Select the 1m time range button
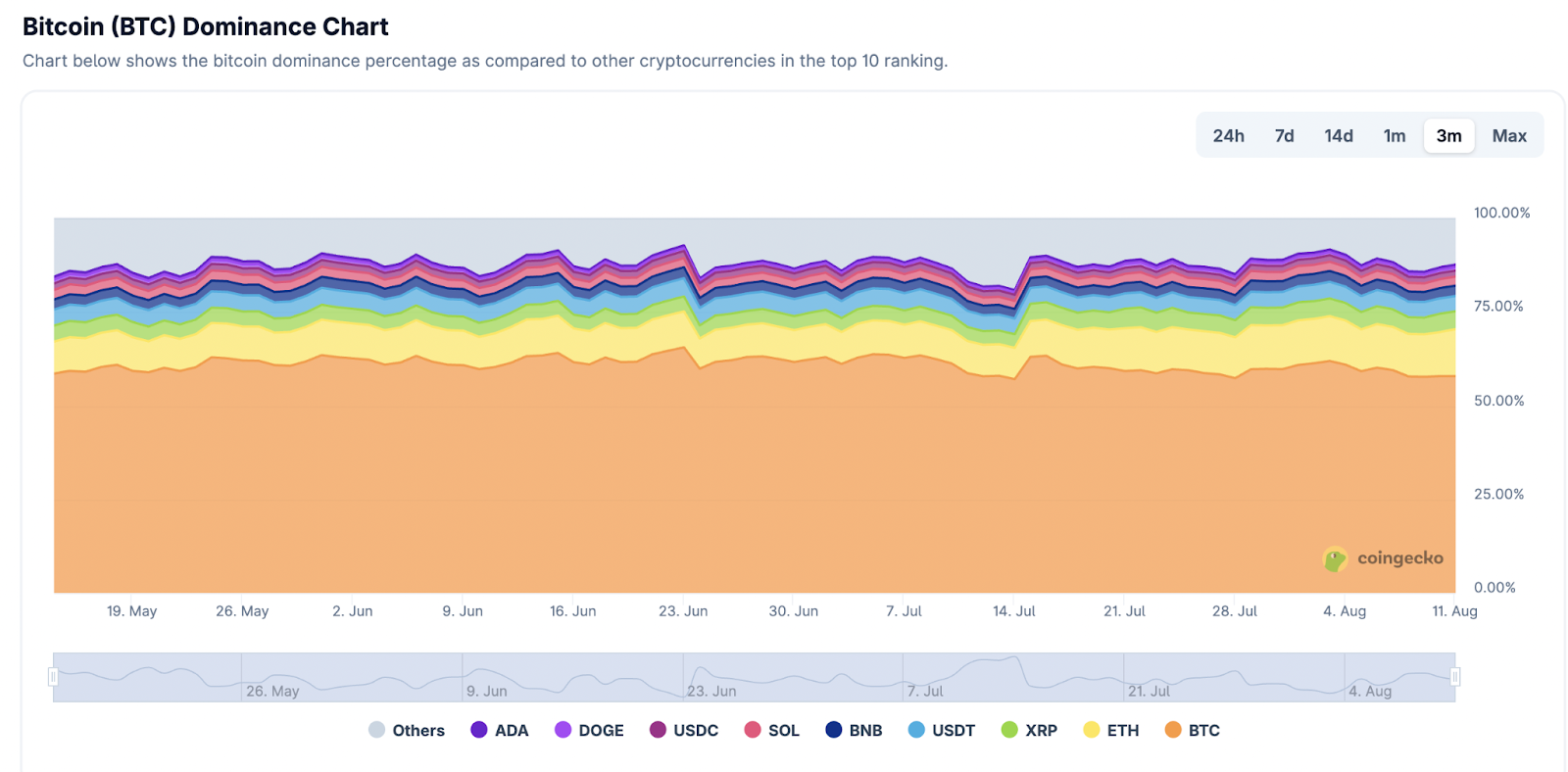This screenshot has width=1568, height=772. coord(1395,135)
